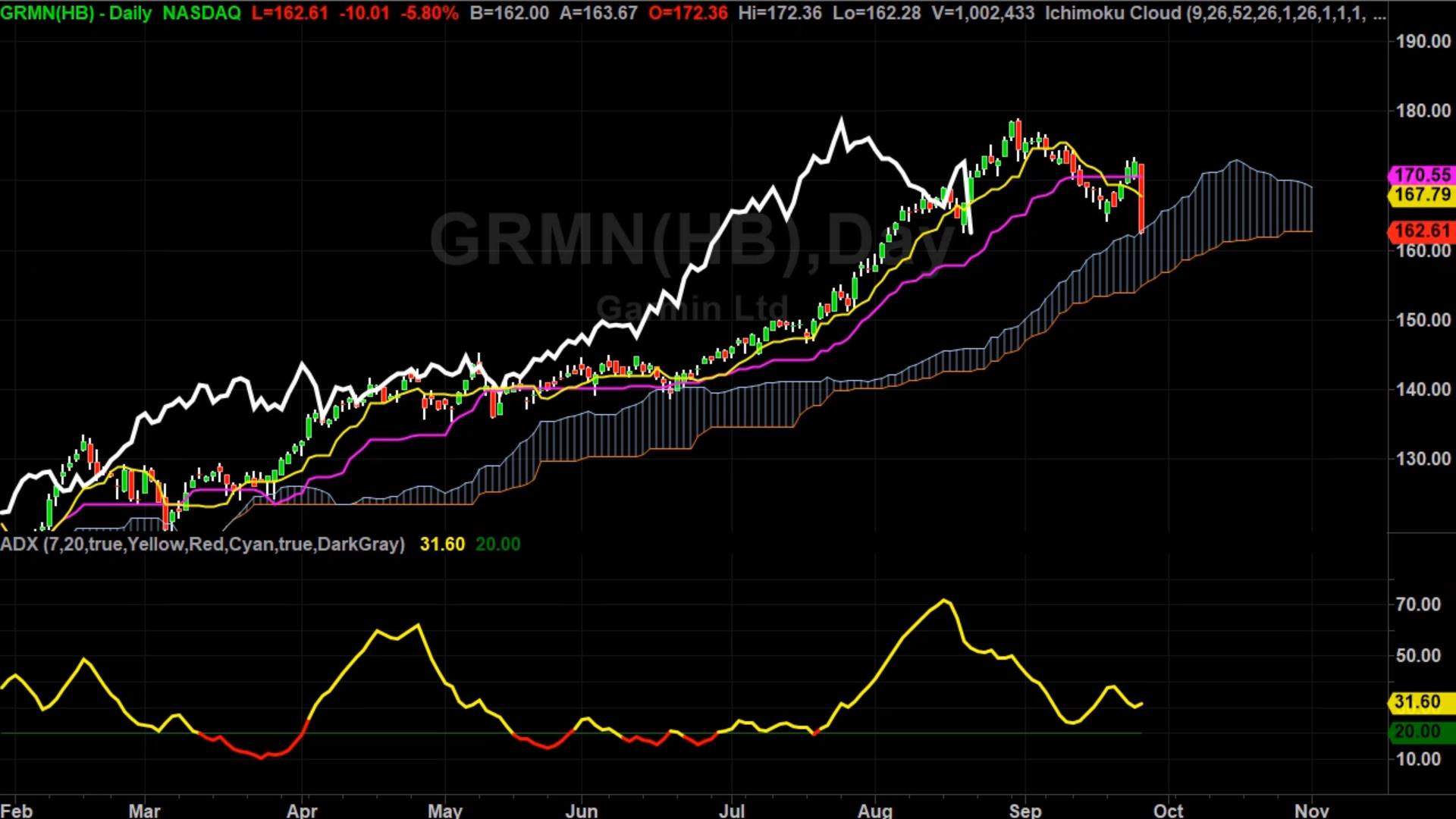The image size is (1456, 819).
Task: Click the ADX peak near 70 in August
Action: click(x=944, y=601)
